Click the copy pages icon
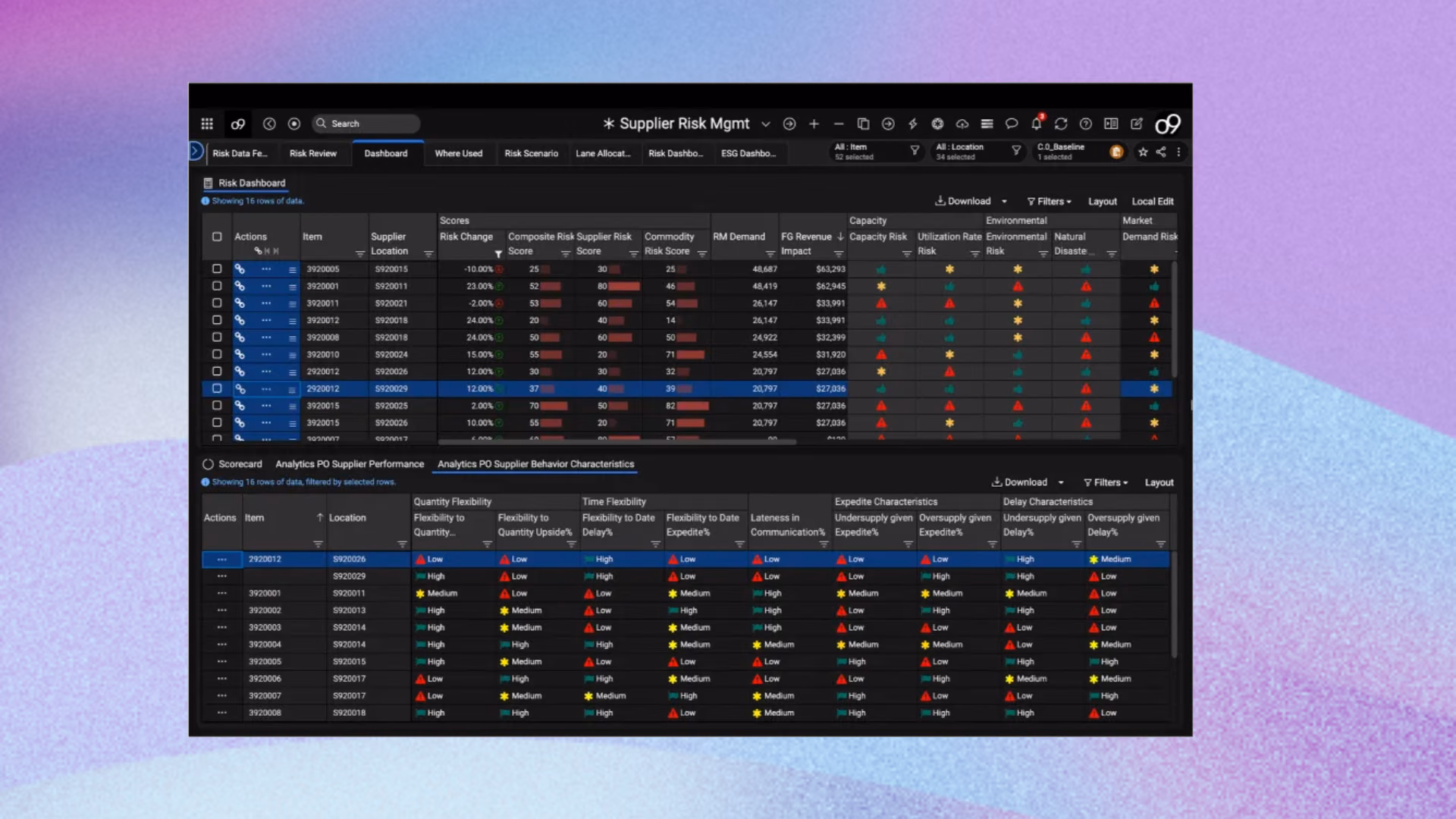This screenshot has height=819, width=1456. [x=863, y=124]
